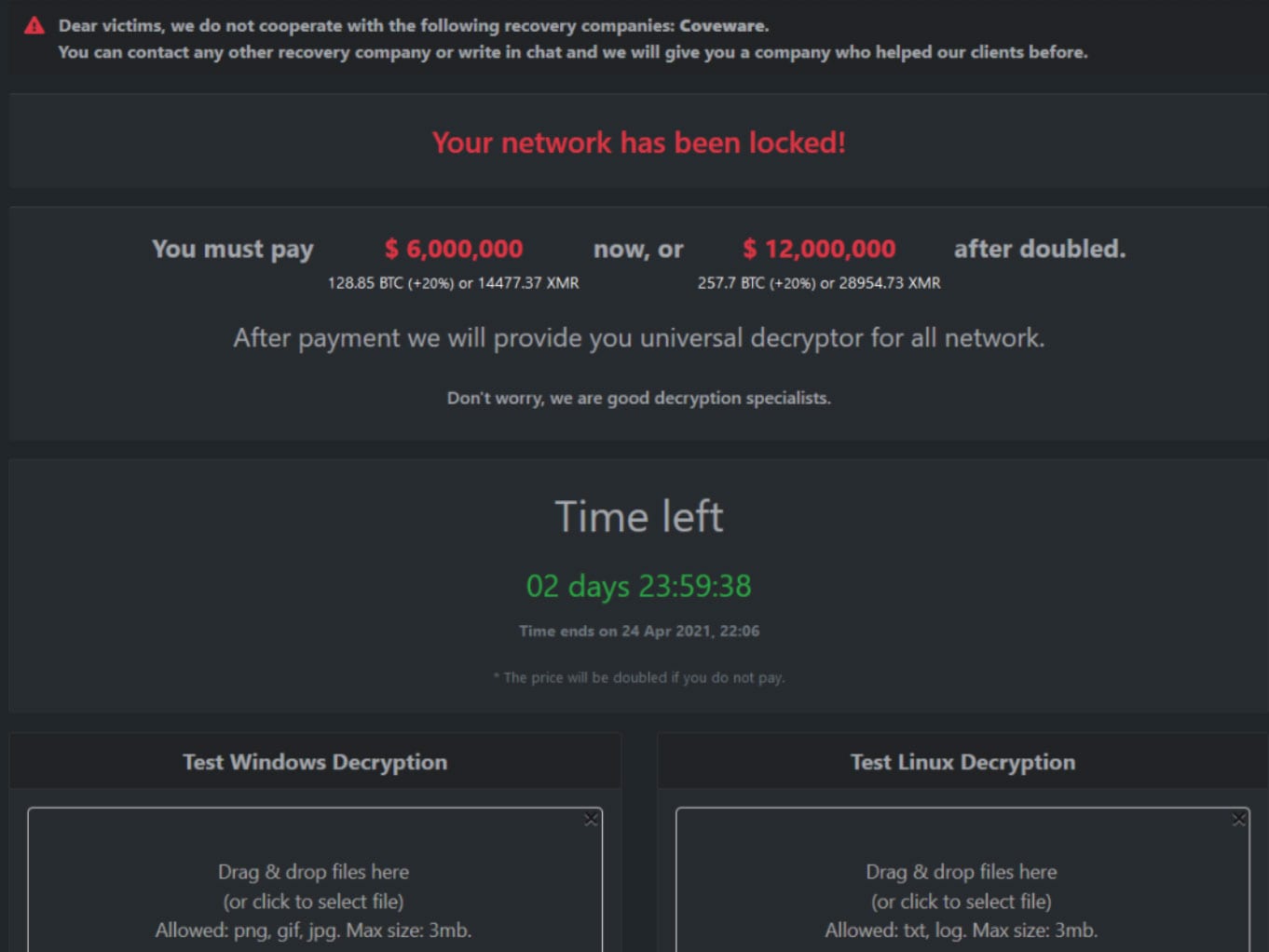Click the Test Linux Decryption header
Screen dimensions: 1269x952
(x=962, y=762)
